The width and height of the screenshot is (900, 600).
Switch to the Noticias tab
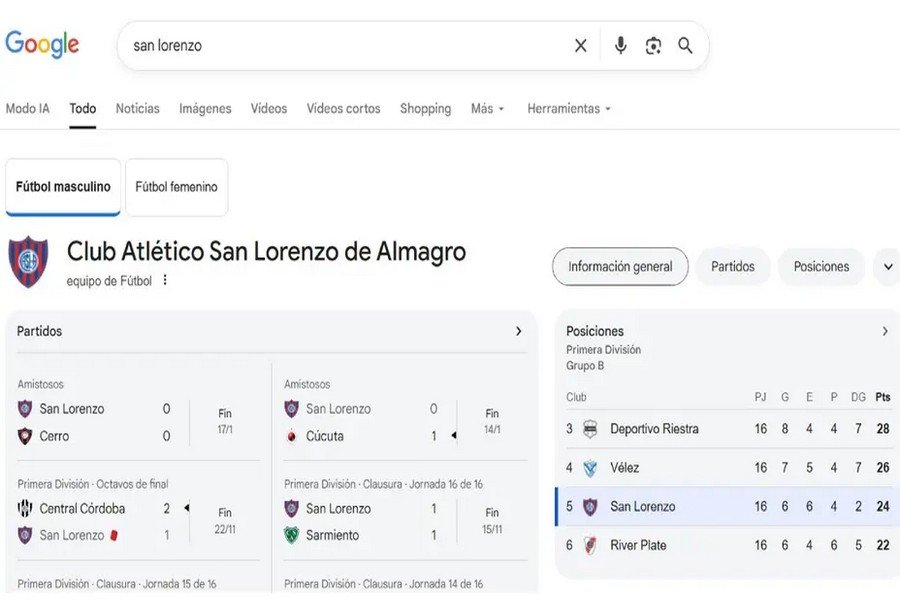137,109
